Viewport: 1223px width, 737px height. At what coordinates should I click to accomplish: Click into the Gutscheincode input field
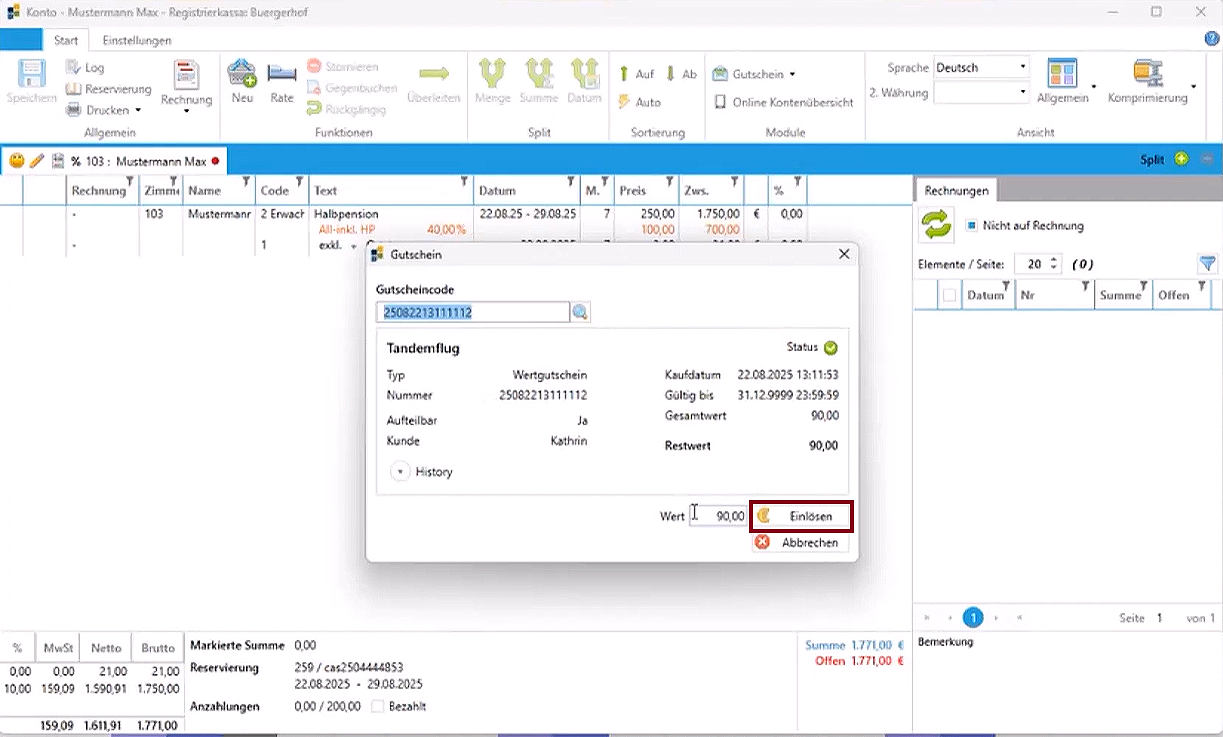pos(472,313)
